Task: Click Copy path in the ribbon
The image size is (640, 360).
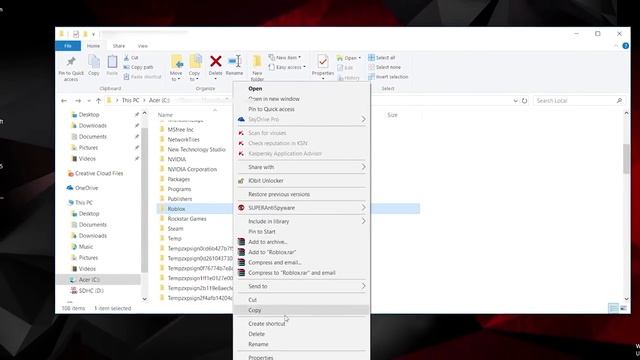Action: pyautogui.click(x=138, y=67)
